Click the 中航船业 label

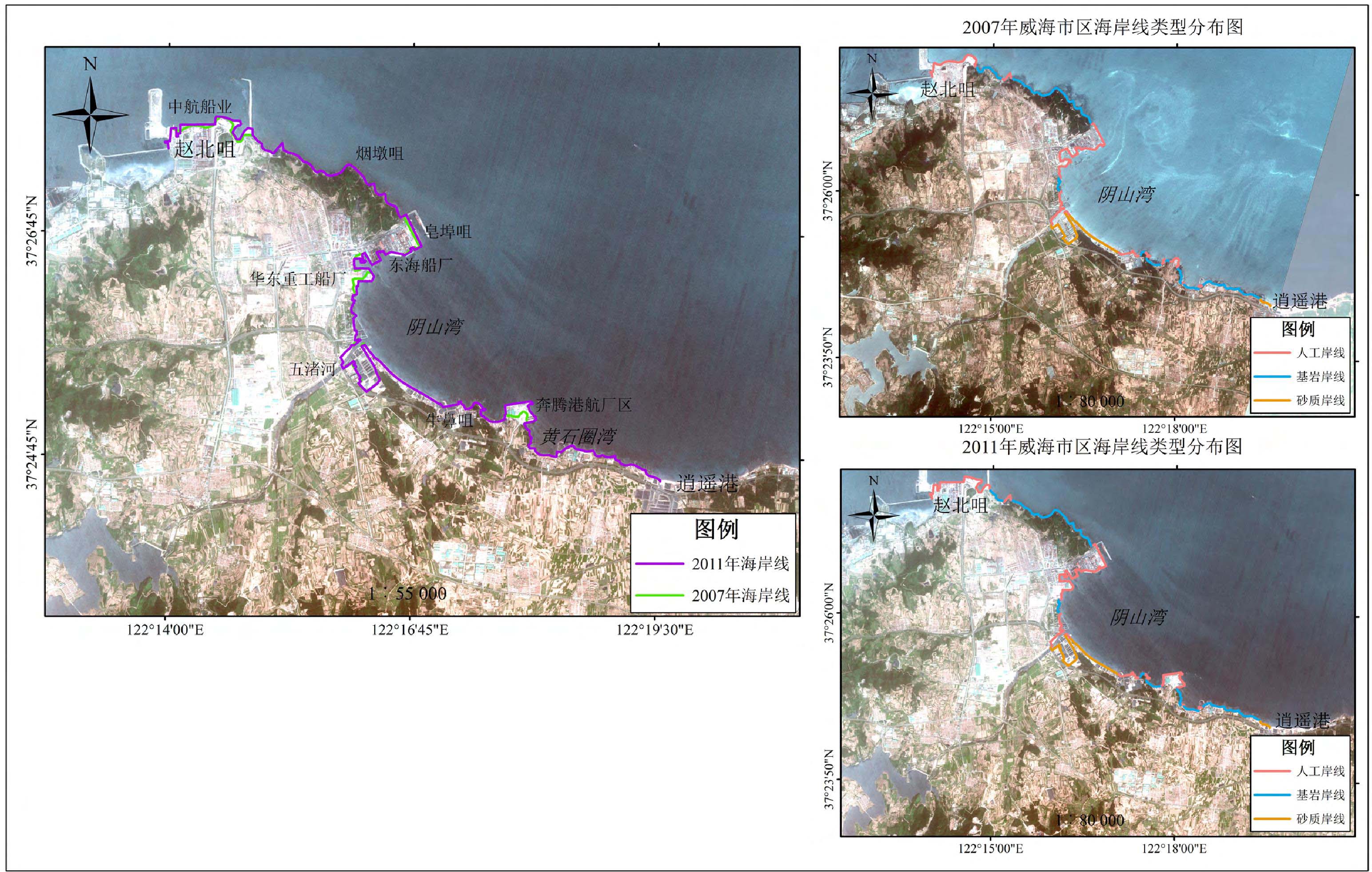pyautogui.click(x=200, y=107)
